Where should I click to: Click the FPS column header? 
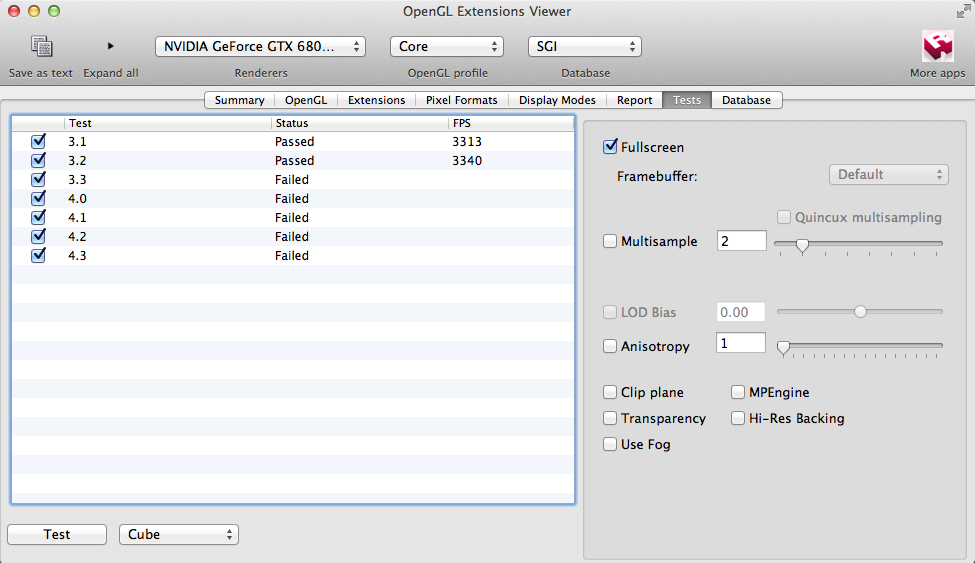511,123
